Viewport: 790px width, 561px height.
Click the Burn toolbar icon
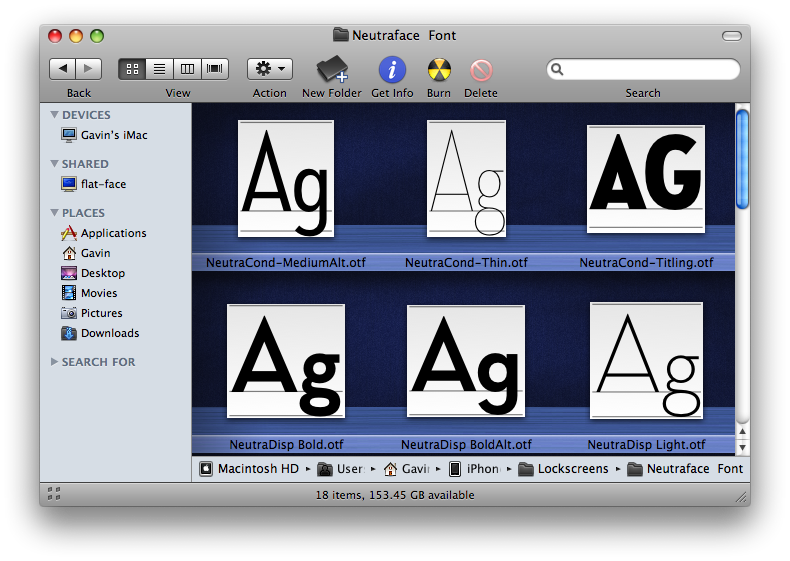click(439, 70)
